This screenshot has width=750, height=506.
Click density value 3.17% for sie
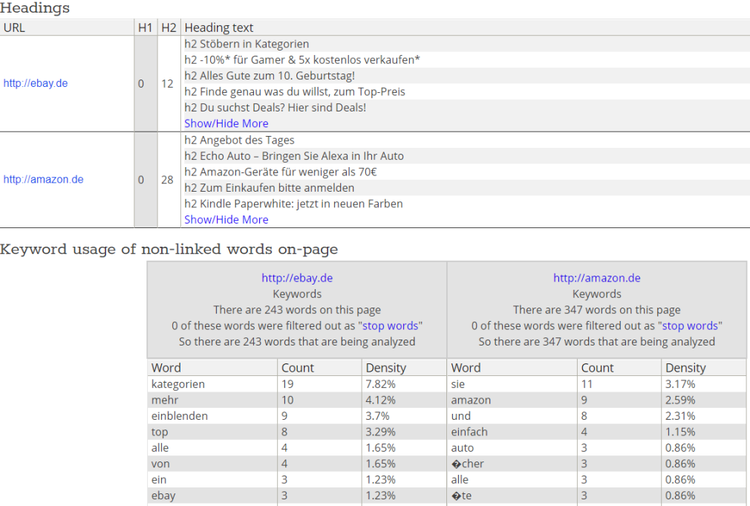click(x=680, y=384)
